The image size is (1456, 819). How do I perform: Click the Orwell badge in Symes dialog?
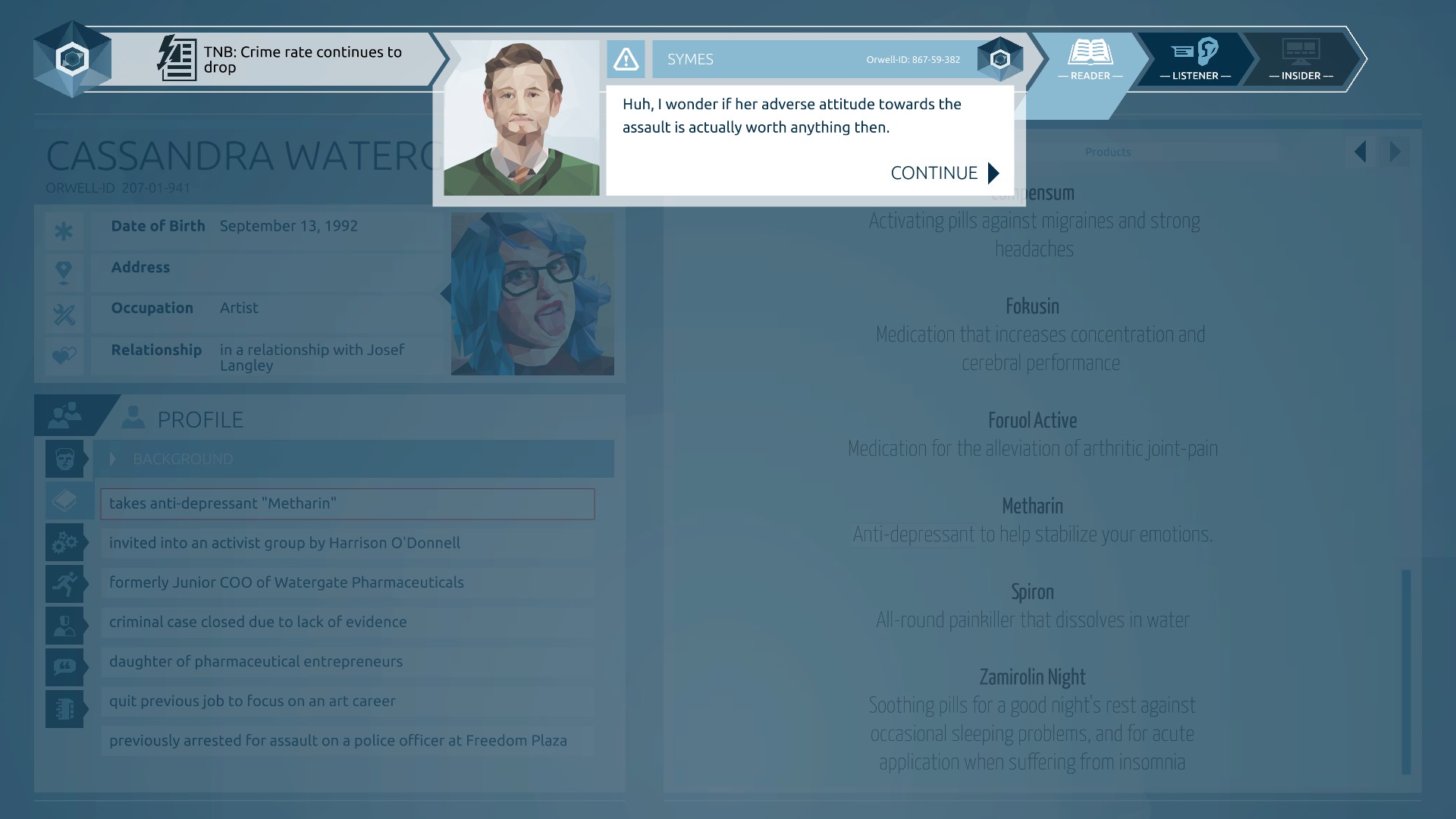pos(999,59)
